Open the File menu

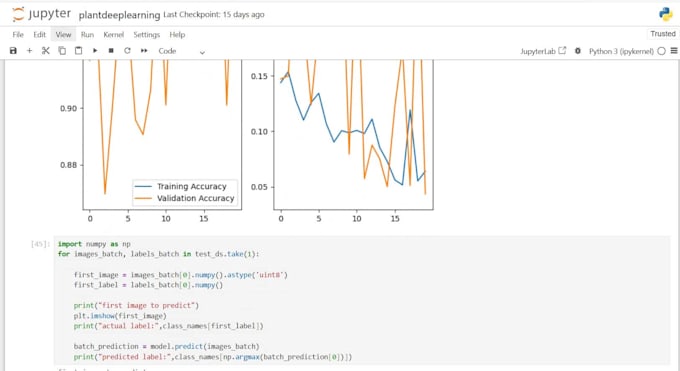point(18,35)
